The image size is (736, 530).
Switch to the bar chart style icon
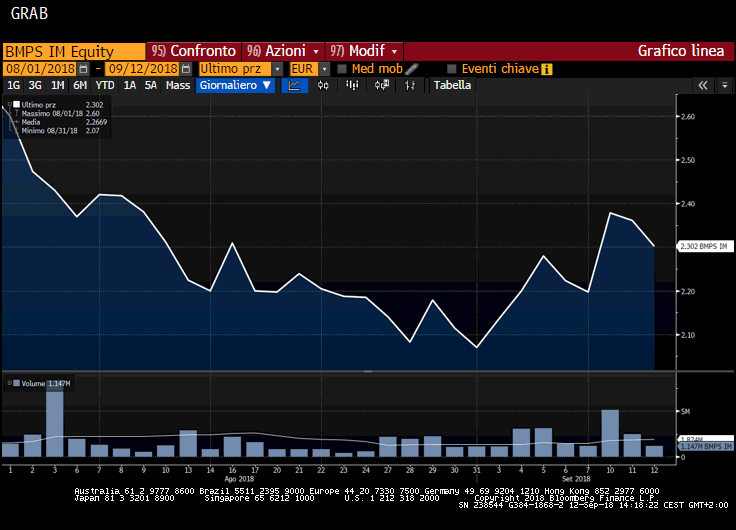pyautogui.click(x=351, y=85)
